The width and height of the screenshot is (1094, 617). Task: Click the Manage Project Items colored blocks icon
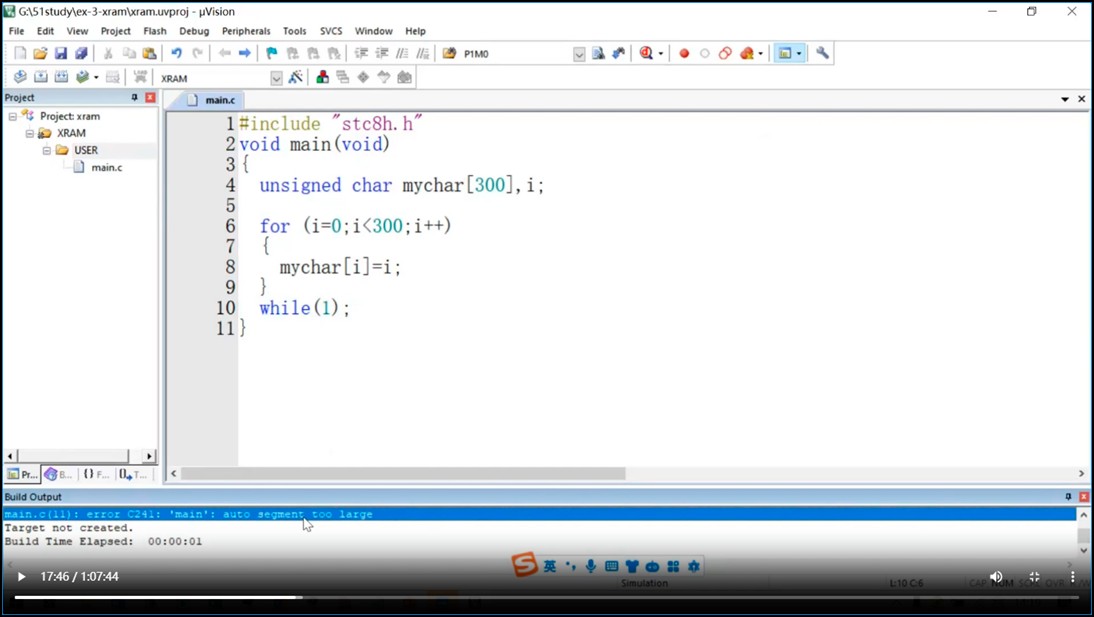322,78
